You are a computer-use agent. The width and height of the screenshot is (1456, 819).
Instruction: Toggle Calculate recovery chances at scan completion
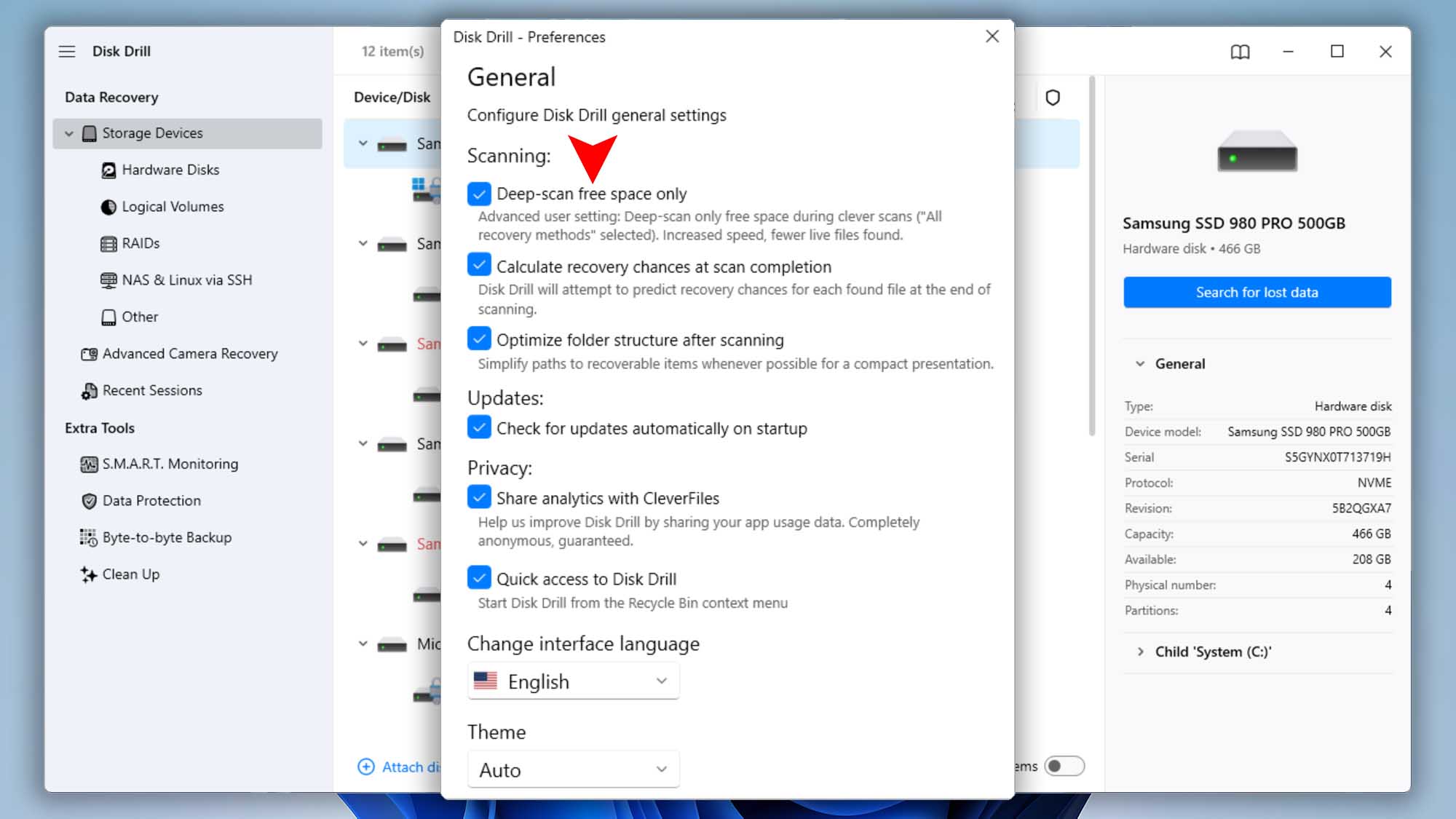point(479,265)
